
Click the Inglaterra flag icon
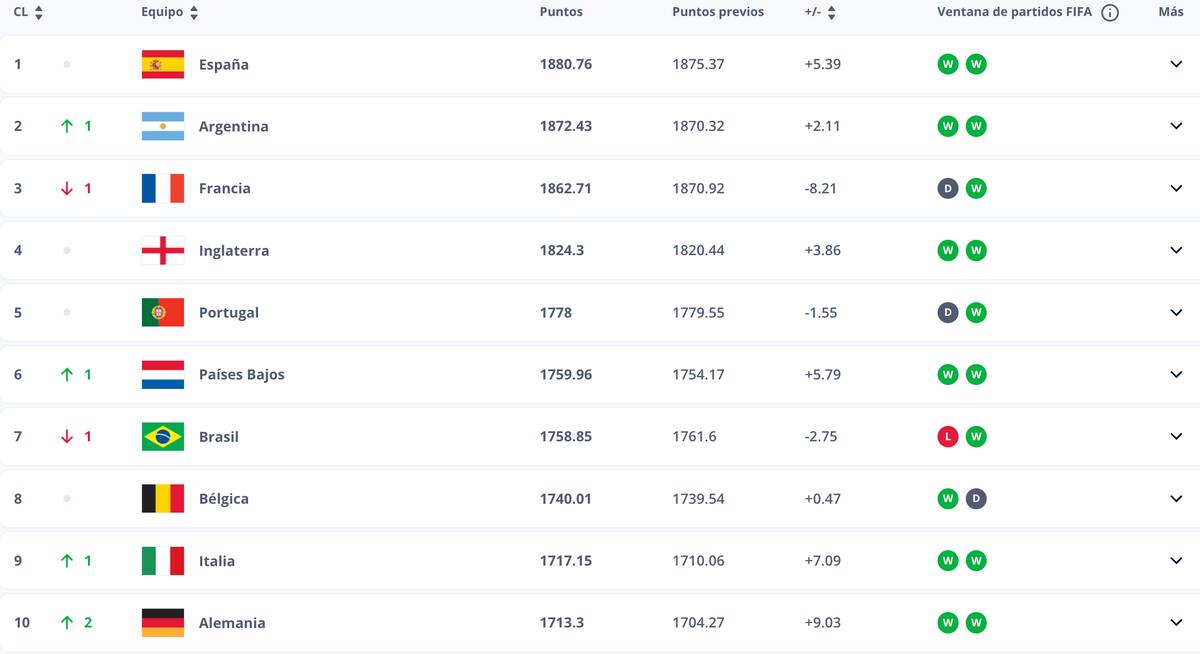[x=162, y=250]
